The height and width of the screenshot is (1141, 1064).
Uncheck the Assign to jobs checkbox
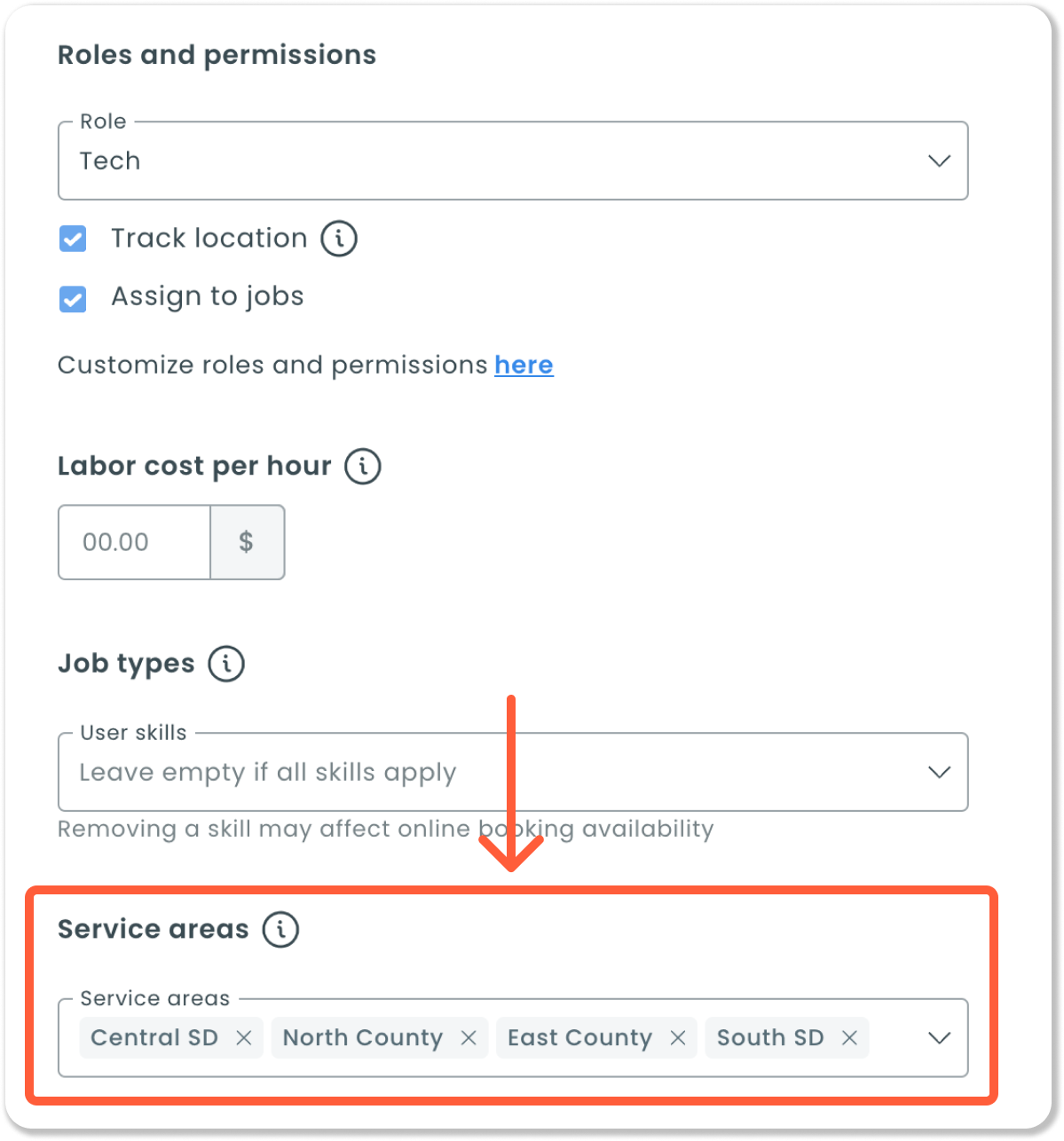[x=73, y=298]
